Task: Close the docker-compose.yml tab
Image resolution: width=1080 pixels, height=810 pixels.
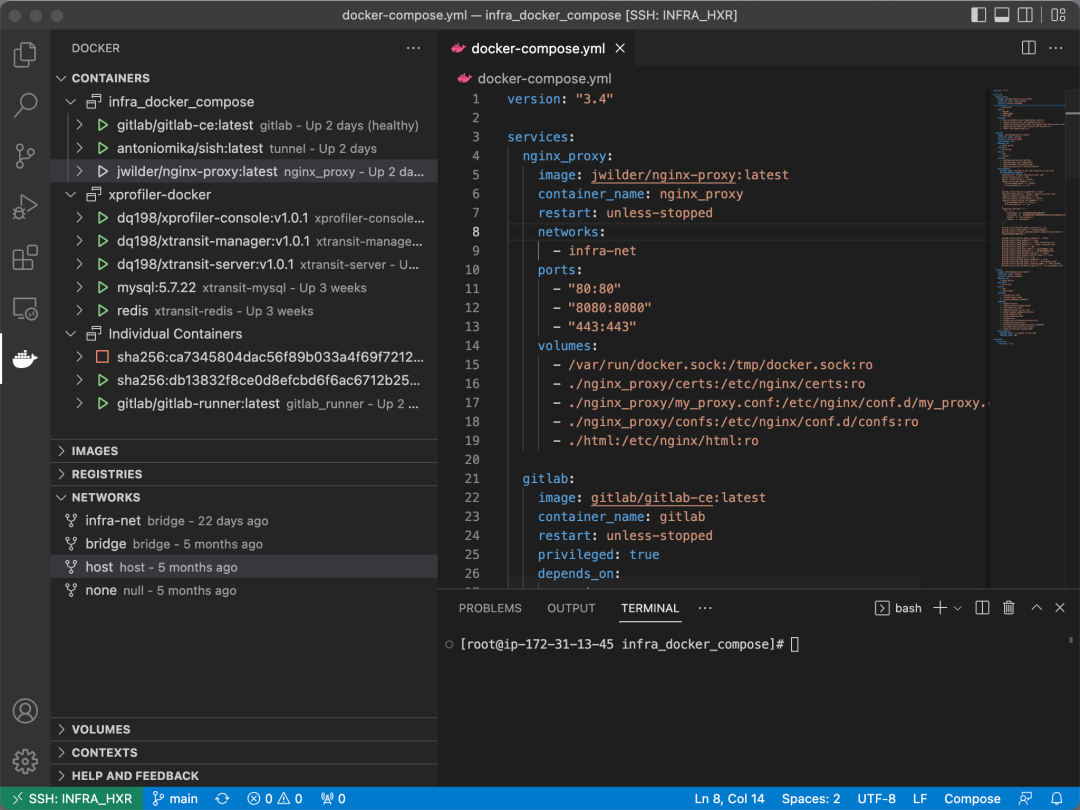Action: [x=620, y=48]
